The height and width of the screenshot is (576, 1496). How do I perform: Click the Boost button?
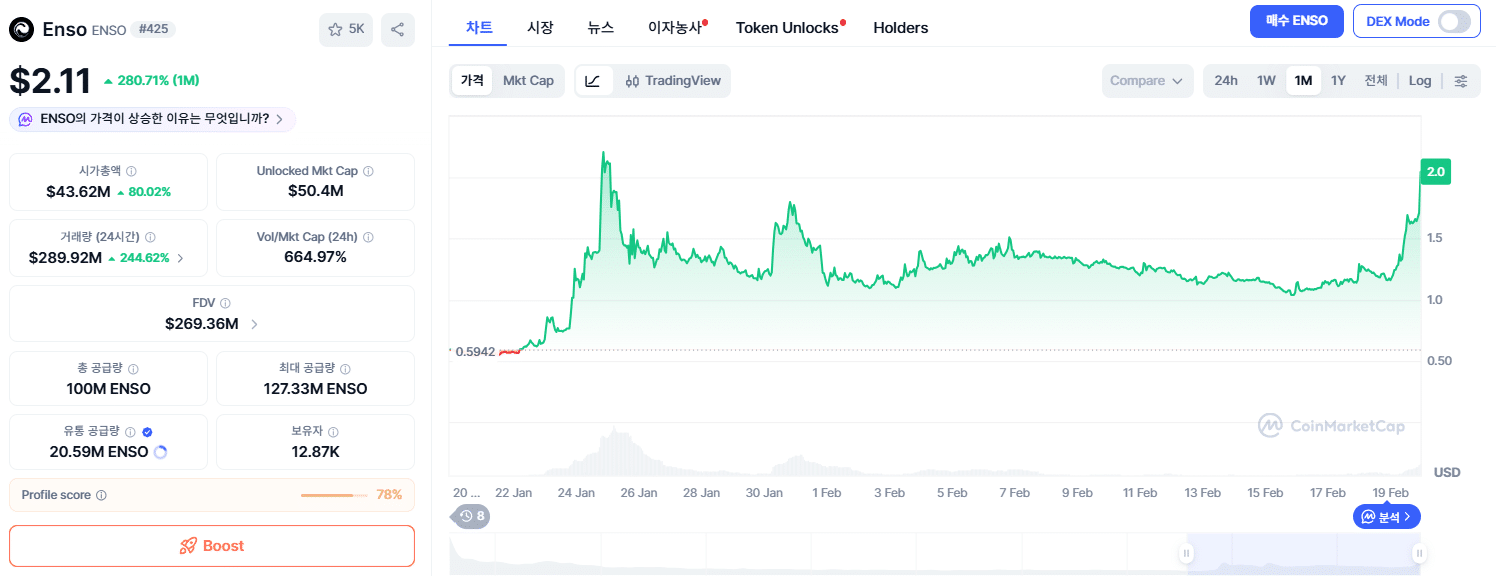pos(212,546)
